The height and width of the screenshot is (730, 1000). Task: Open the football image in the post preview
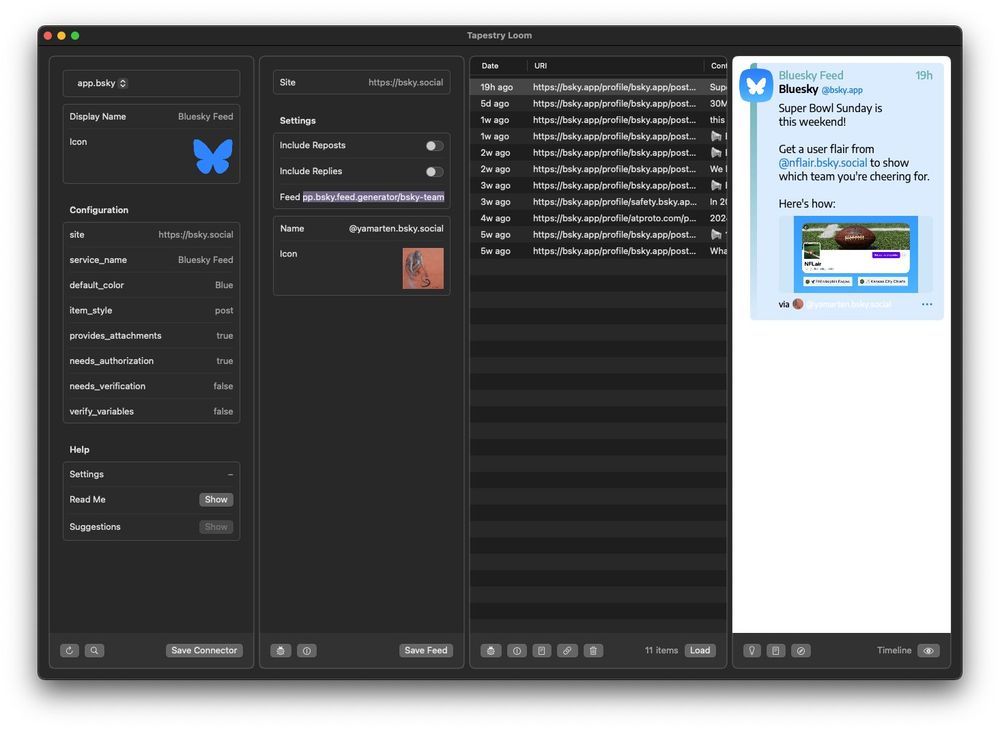pos(855,254)
